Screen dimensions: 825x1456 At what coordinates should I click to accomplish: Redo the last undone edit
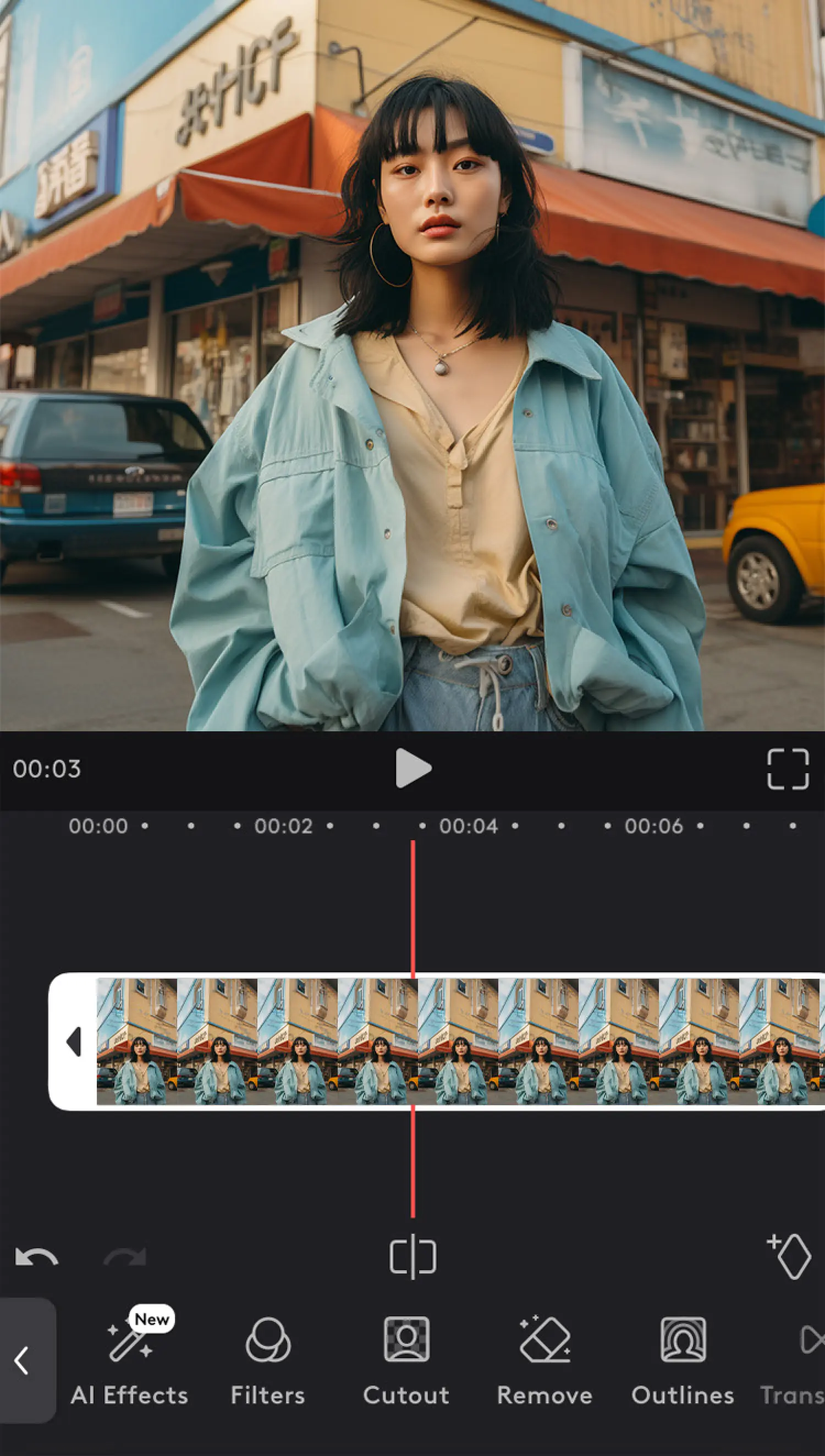point(125,1257)
